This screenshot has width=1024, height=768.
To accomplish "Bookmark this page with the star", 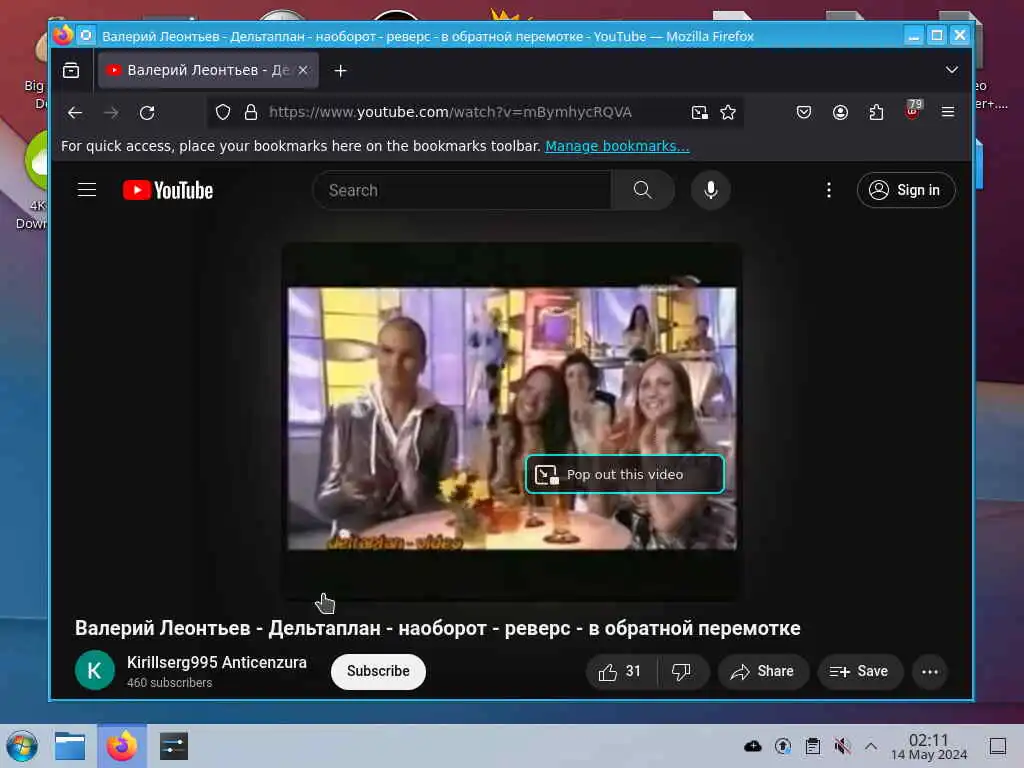I will pos(728,112).
